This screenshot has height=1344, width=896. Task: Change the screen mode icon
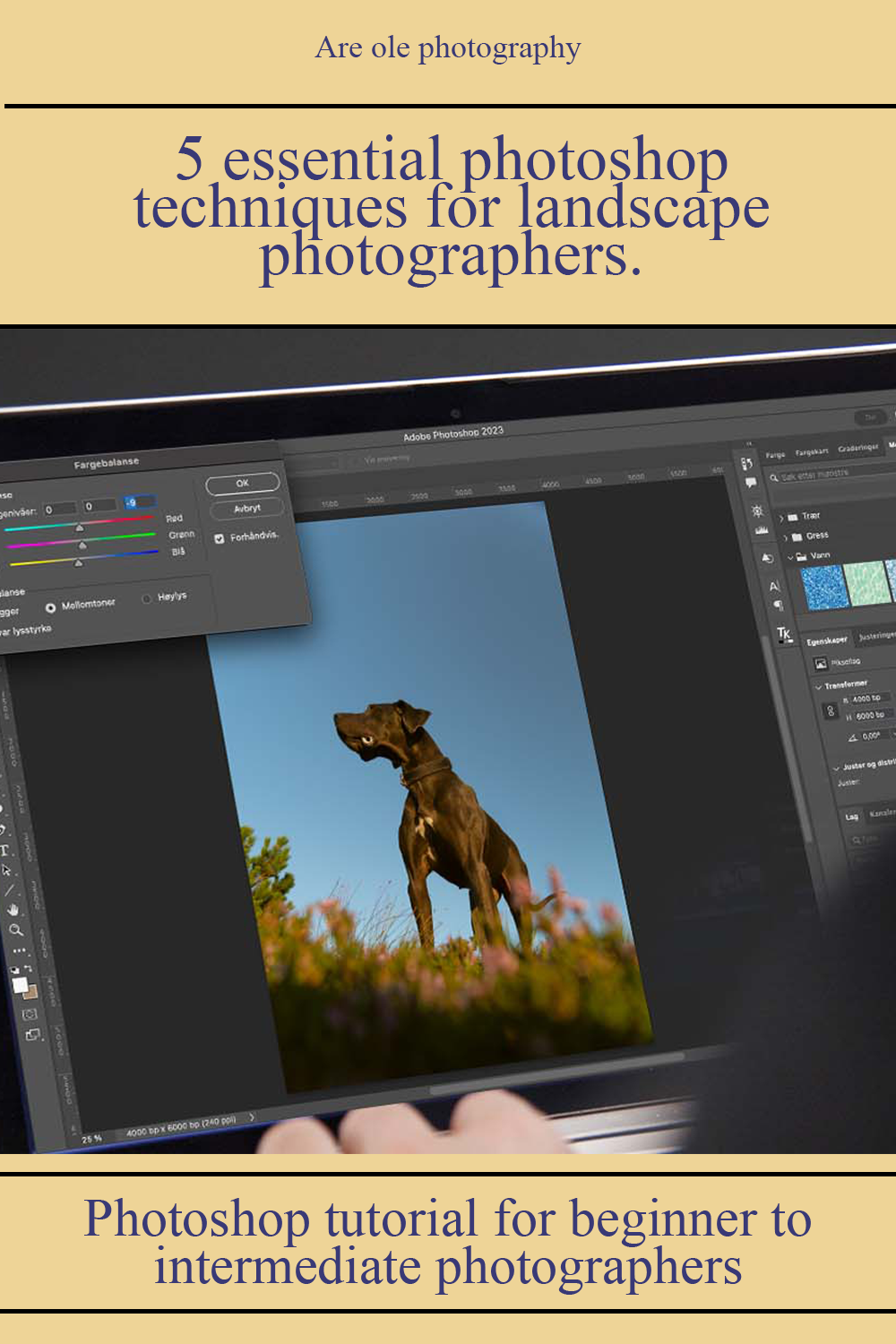[33, 1035]
